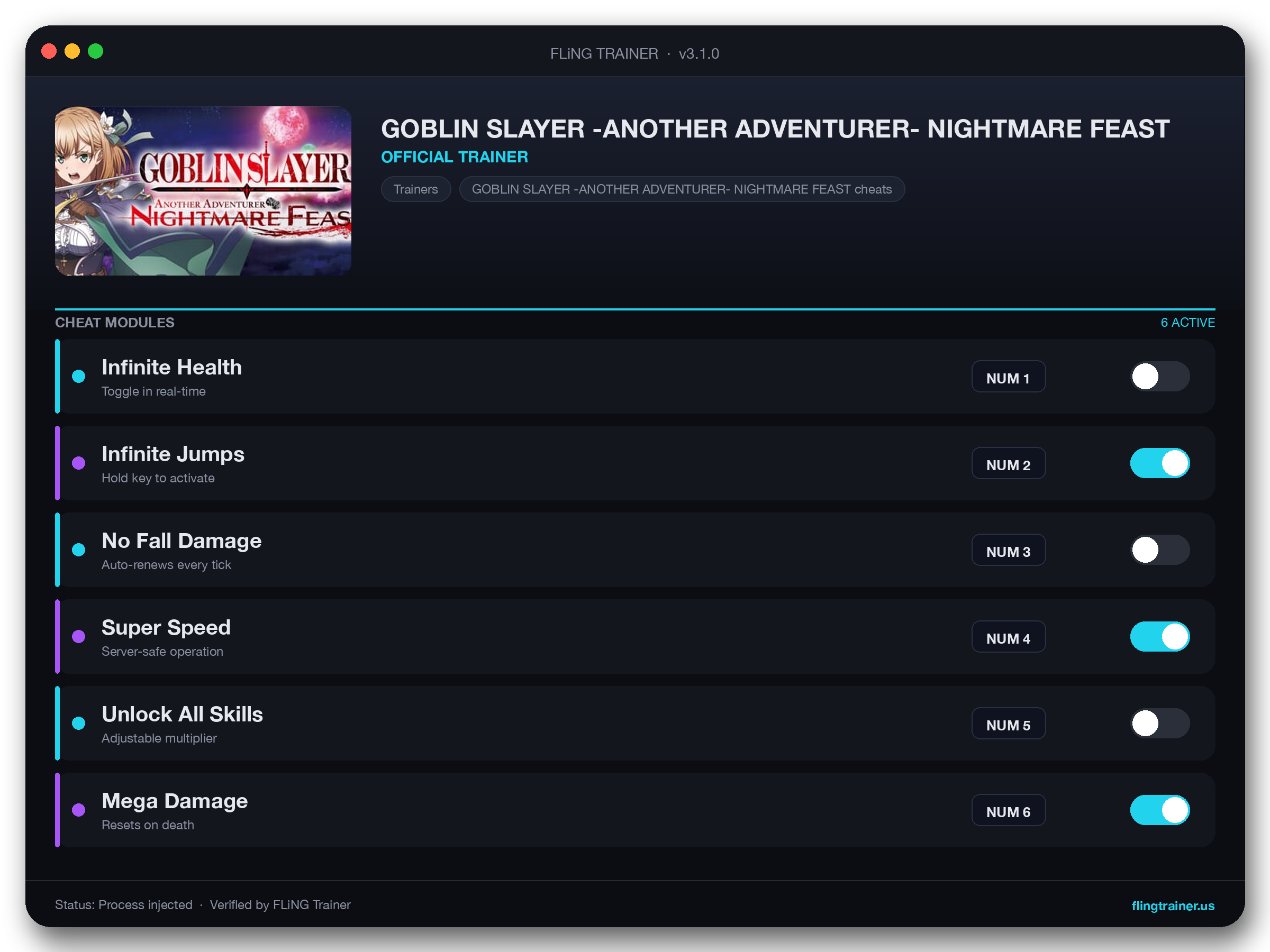1270x952 pixels.
Task: Select the NUM 3 hotkey badge
Action: coord(1008,550)
